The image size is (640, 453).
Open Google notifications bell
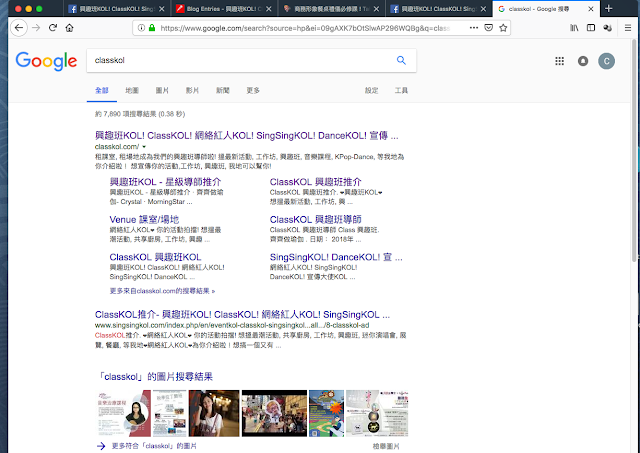[583, 61]
